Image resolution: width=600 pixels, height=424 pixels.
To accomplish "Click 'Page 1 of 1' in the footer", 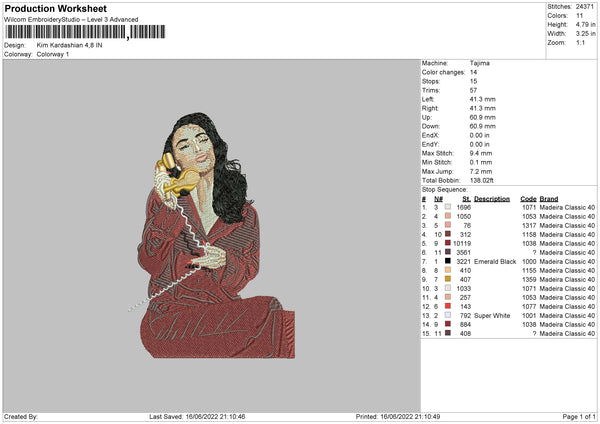I will pos(579,416).
